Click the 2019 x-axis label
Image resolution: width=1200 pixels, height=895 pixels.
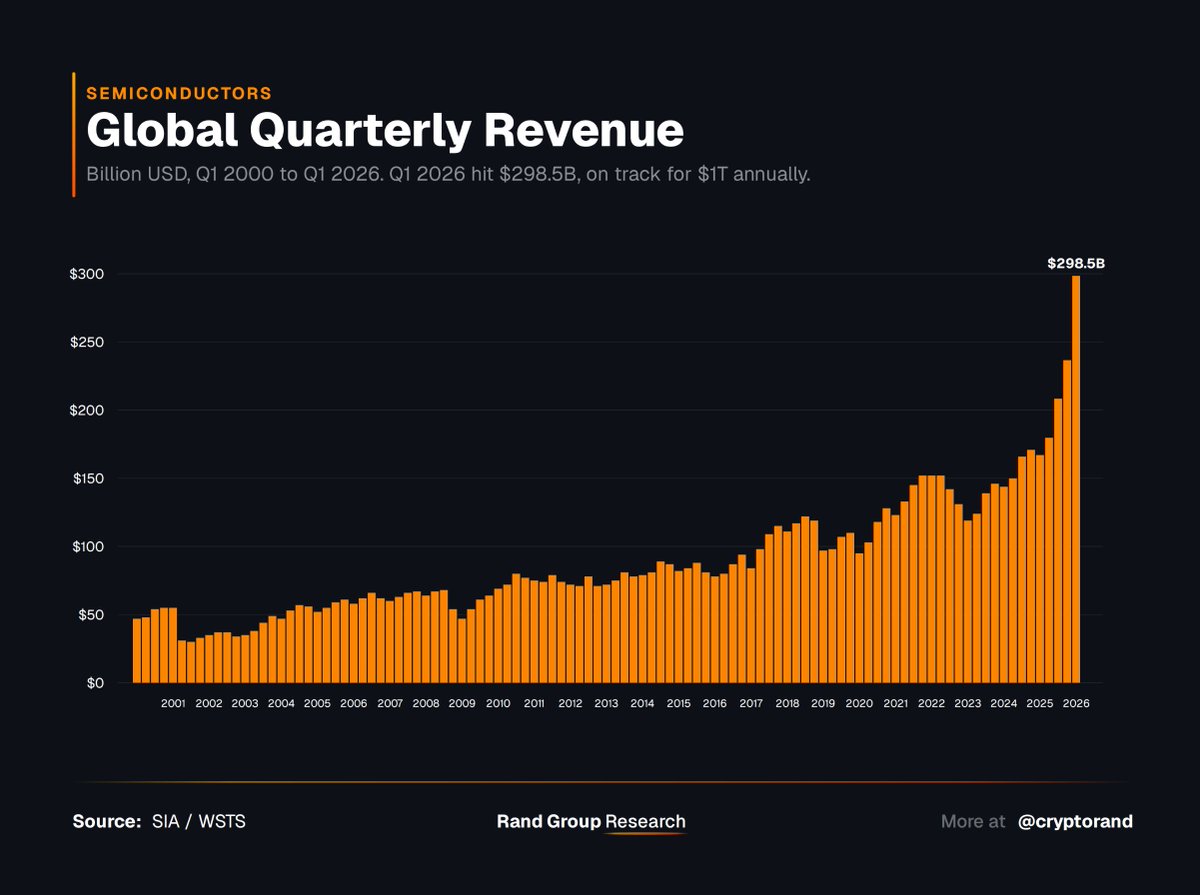coord(823,703)
